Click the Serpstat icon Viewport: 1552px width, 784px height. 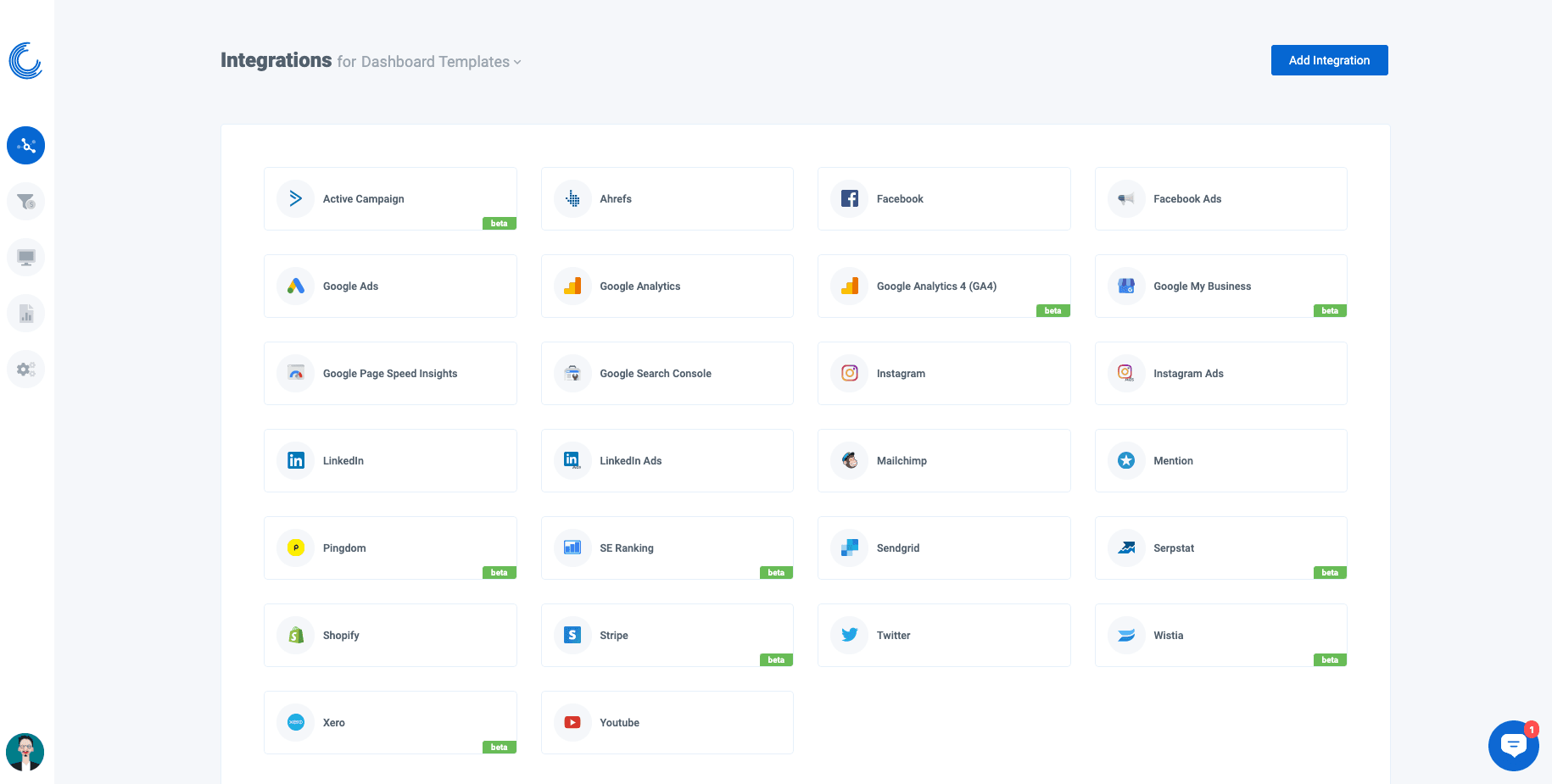[x=1126, y=548]
